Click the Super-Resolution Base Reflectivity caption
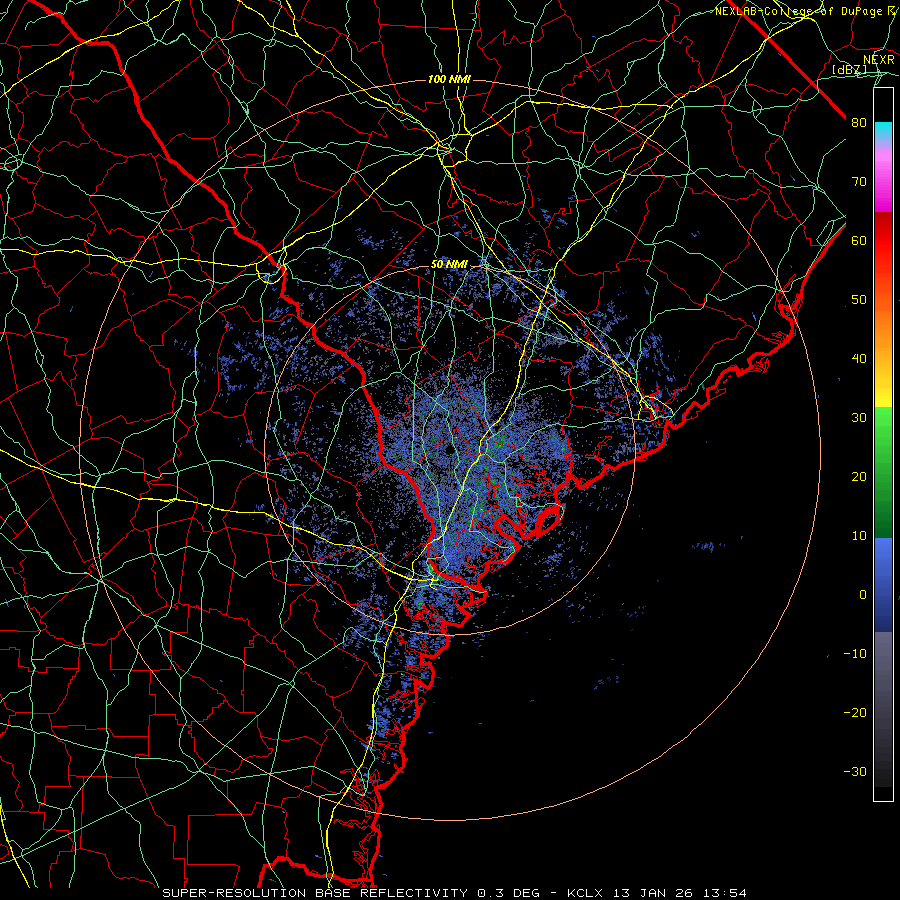The width and height of the screenshot is (900, 900). pos(351,893)
